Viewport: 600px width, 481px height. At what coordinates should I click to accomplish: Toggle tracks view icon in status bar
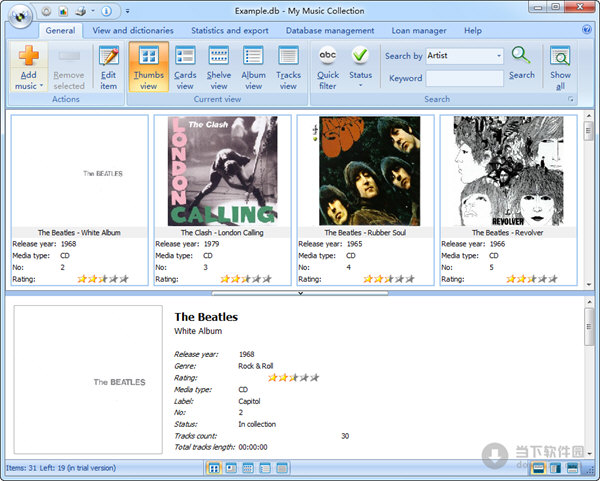coord(282,468)
